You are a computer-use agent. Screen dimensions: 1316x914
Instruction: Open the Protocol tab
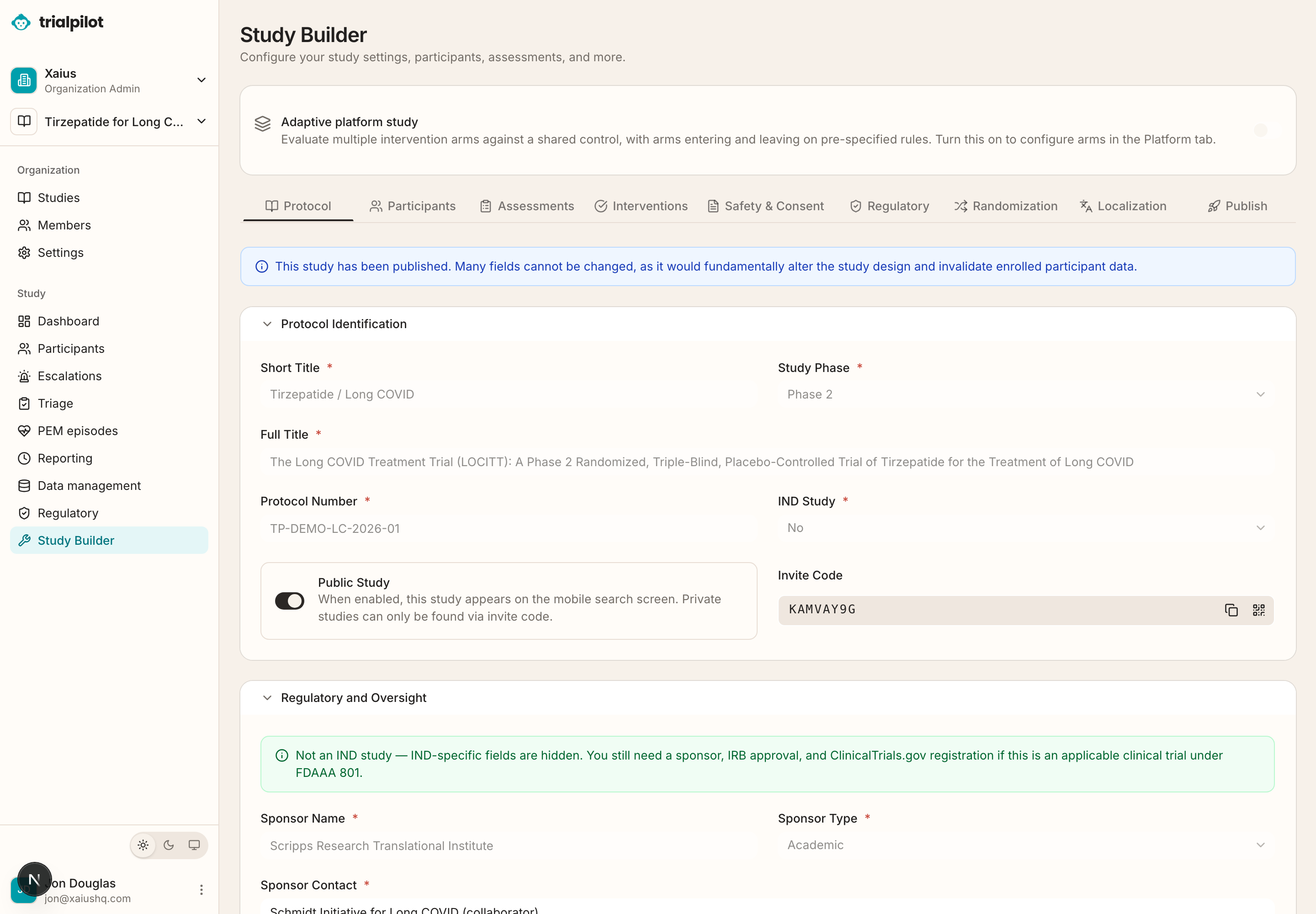(x=298, y=206)
